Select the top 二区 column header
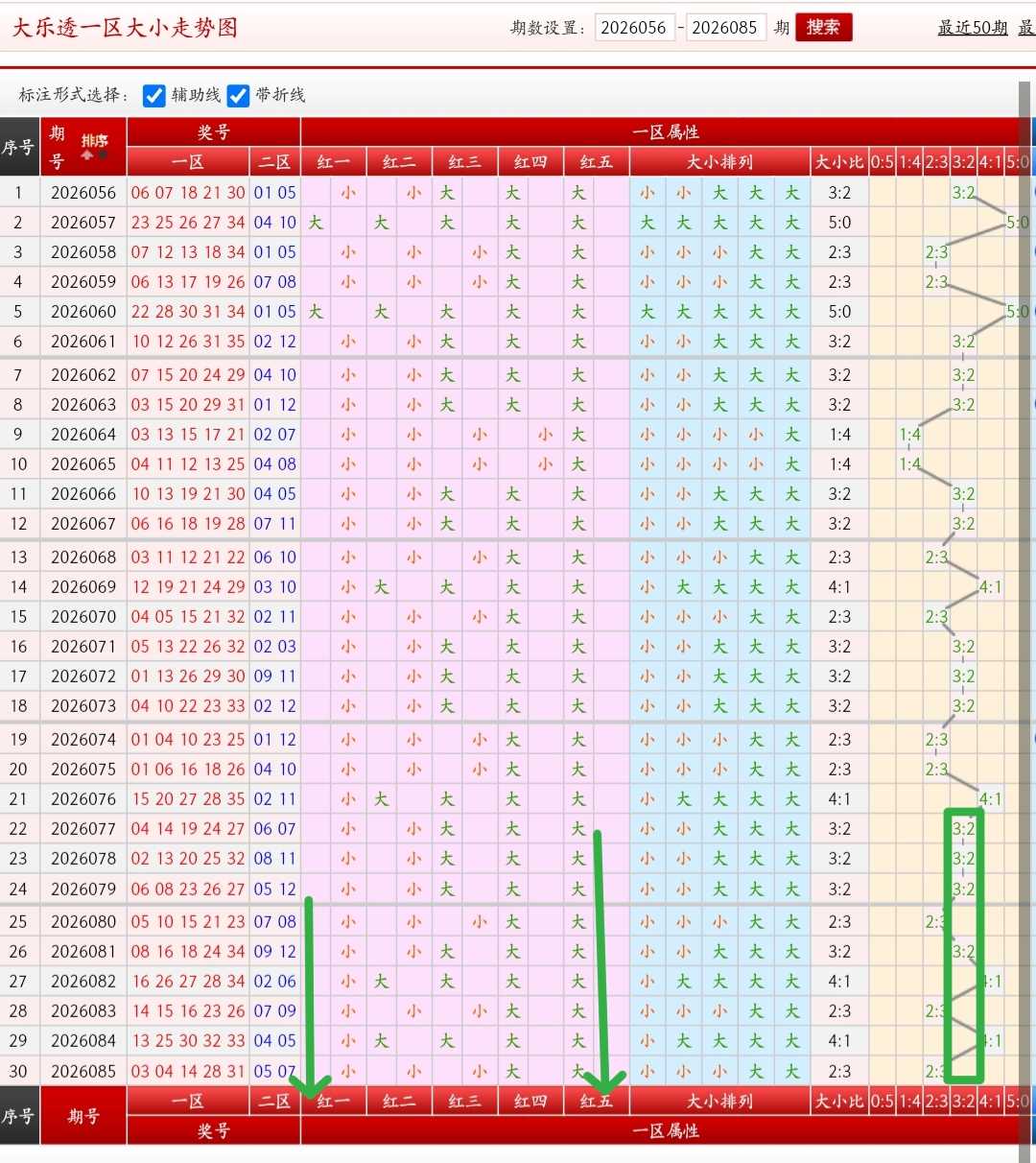1036x1163 pixels. click(x=274, y=162)
